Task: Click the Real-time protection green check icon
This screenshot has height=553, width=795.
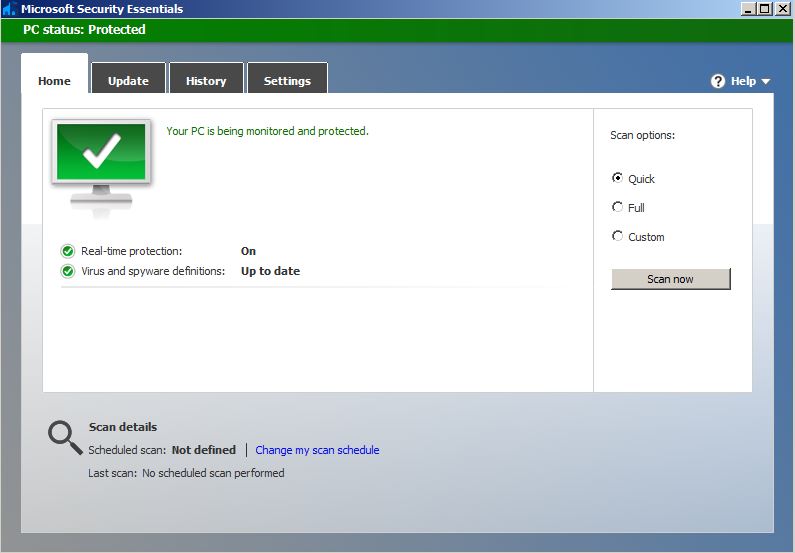Action: [x=68, y=251]
